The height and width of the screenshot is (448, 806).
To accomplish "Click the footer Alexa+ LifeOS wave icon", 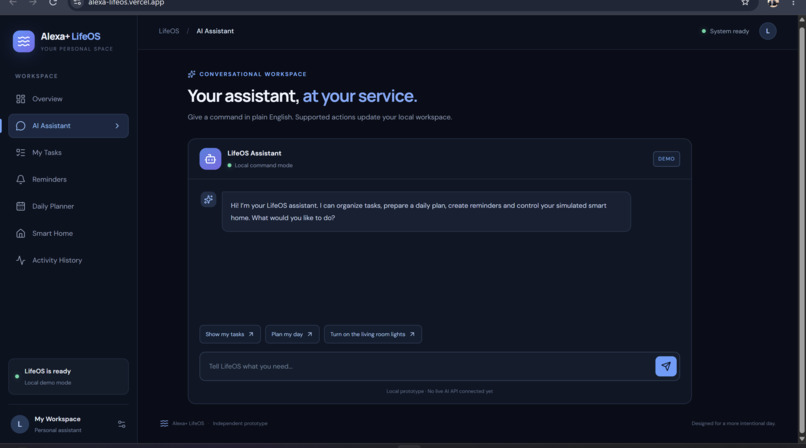I will tap(164, 423).
